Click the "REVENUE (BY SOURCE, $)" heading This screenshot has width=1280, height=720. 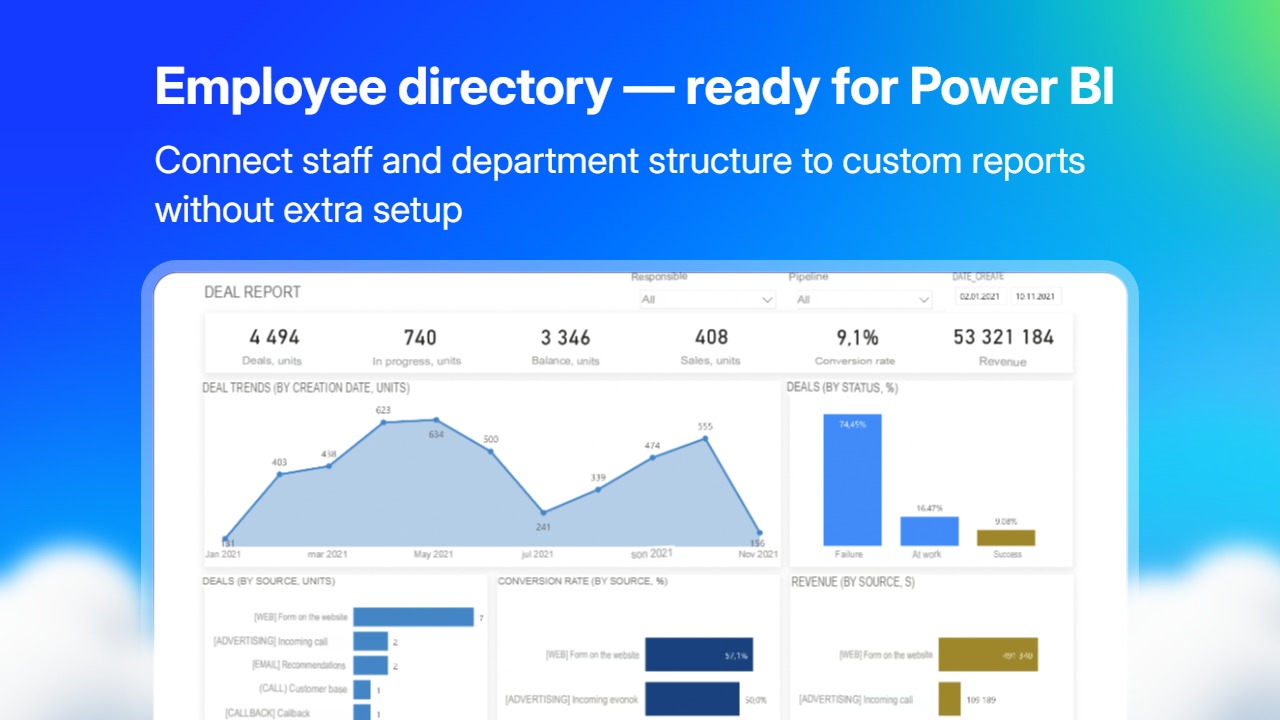(853, 581)
